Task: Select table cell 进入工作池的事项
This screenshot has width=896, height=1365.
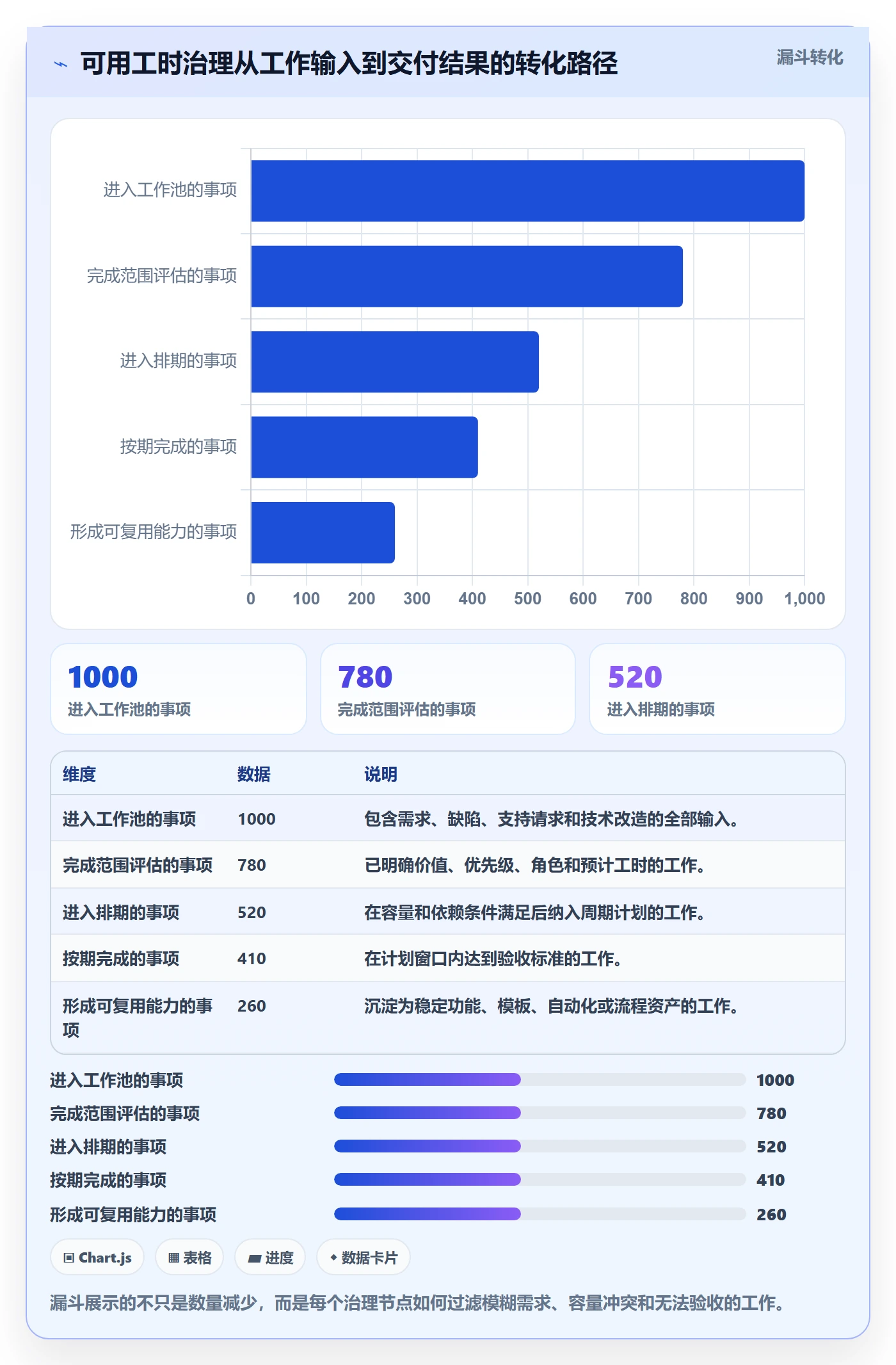Action: (x=129, y=819)
